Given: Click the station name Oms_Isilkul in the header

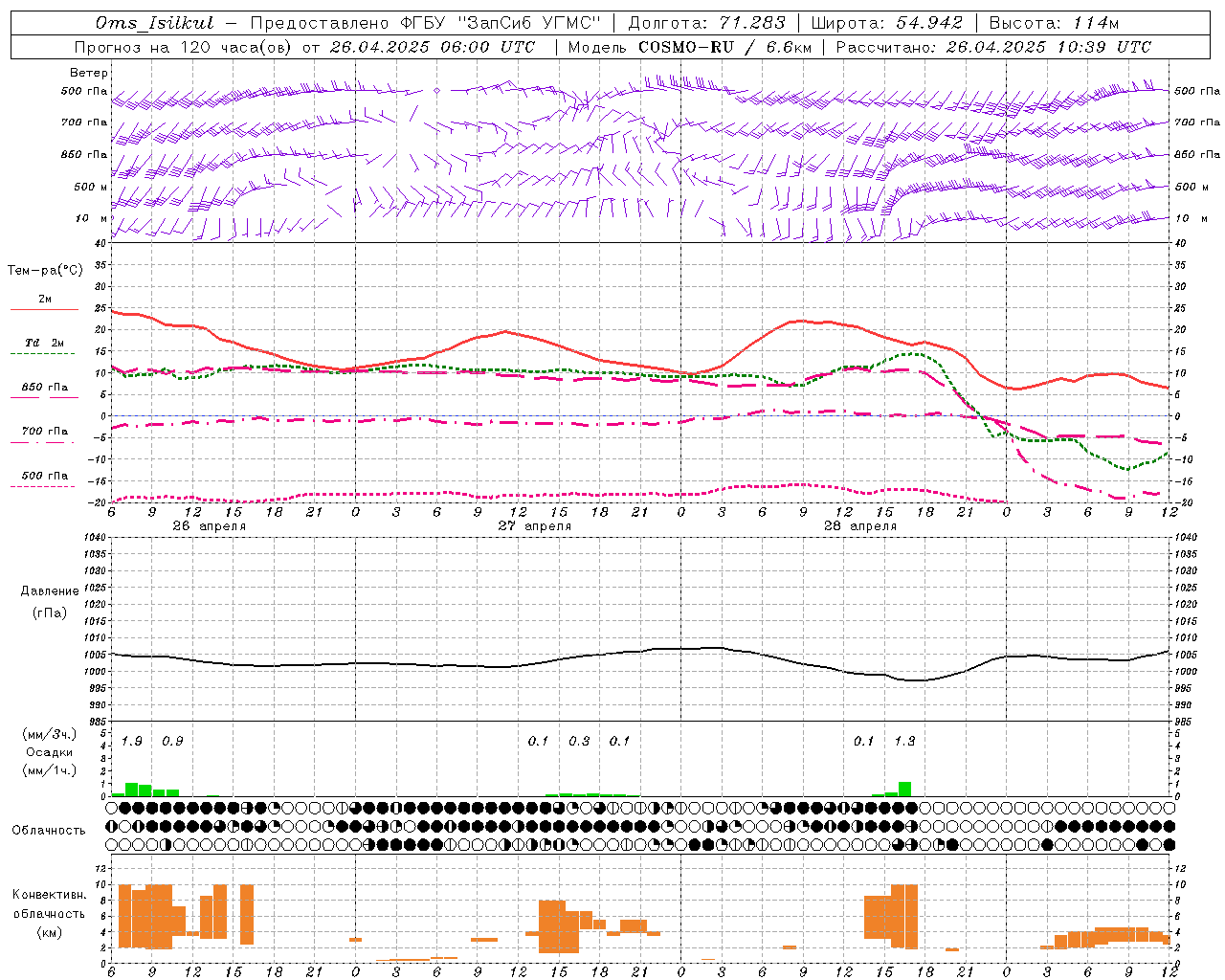Looking at the screenshot, I should click(x=155, y=23).
